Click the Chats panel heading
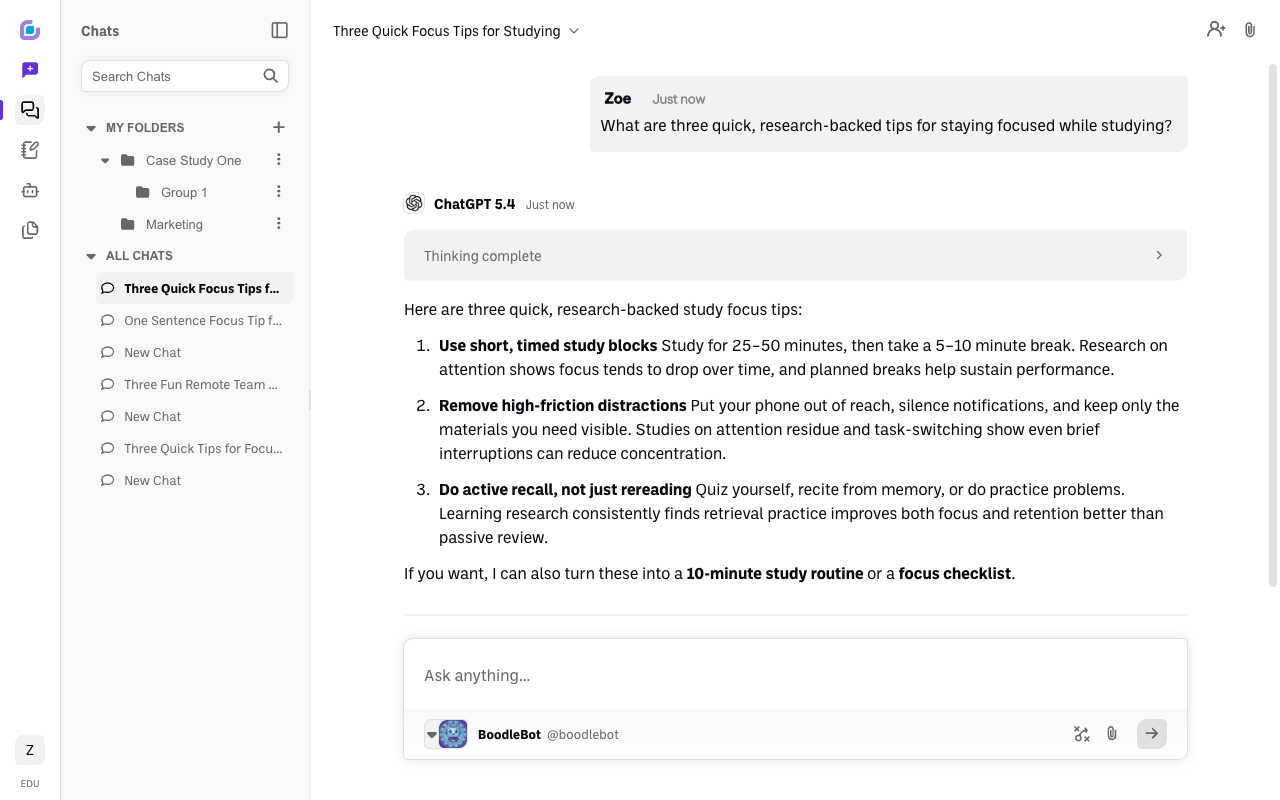1280x800 pixels. (100, 31)
